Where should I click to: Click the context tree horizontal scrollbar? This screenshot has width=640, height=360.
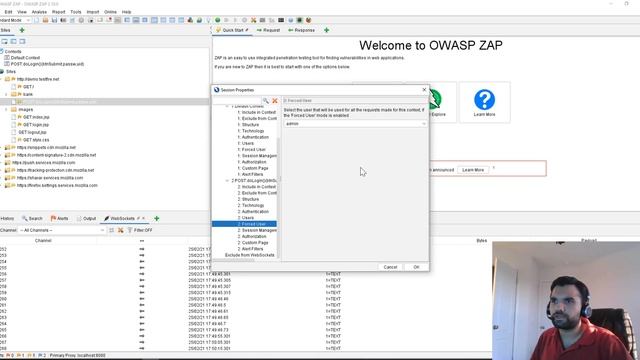pyautogui.click(x=233, y=260)
